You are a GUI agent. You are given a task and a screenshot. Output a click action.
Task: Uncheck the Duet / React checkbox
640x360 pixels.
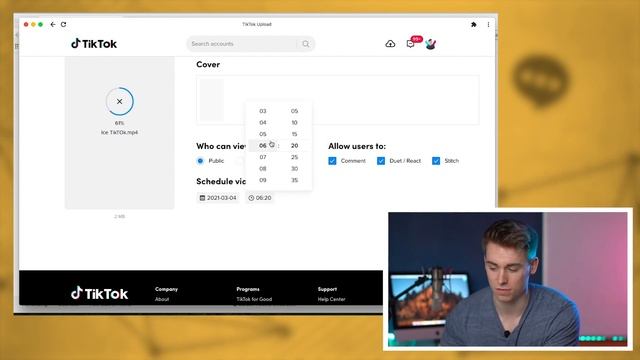click(x=381, y=161)
